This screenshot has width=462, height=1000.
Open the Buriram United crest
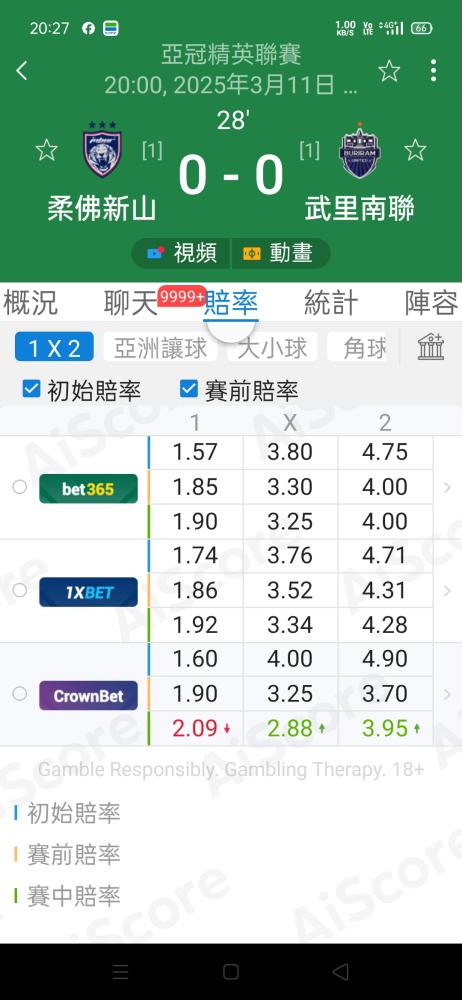click(360, 151)
